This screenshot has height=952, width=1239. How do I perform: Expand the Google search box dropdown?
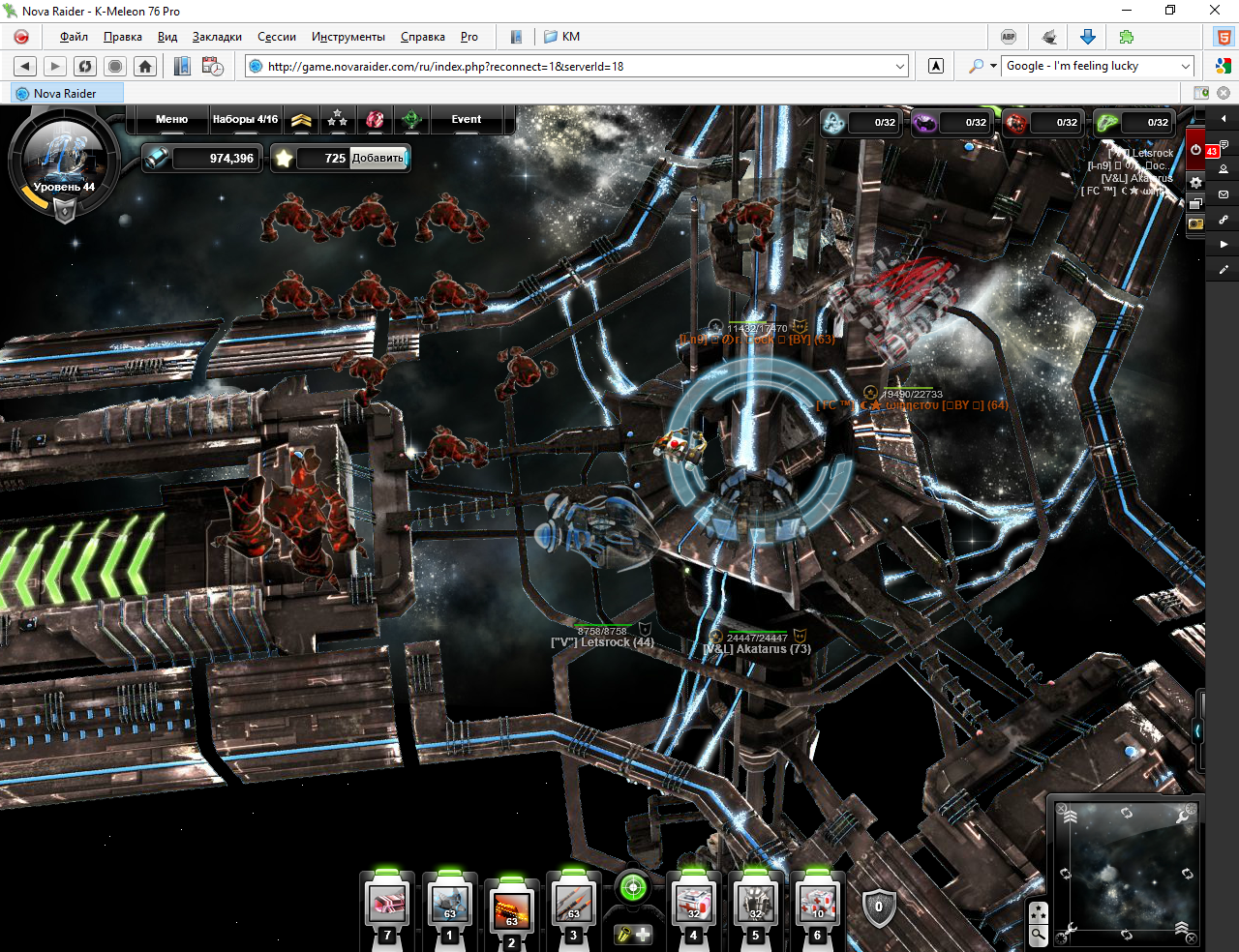pyautogui.click(x=1186, y=66)
